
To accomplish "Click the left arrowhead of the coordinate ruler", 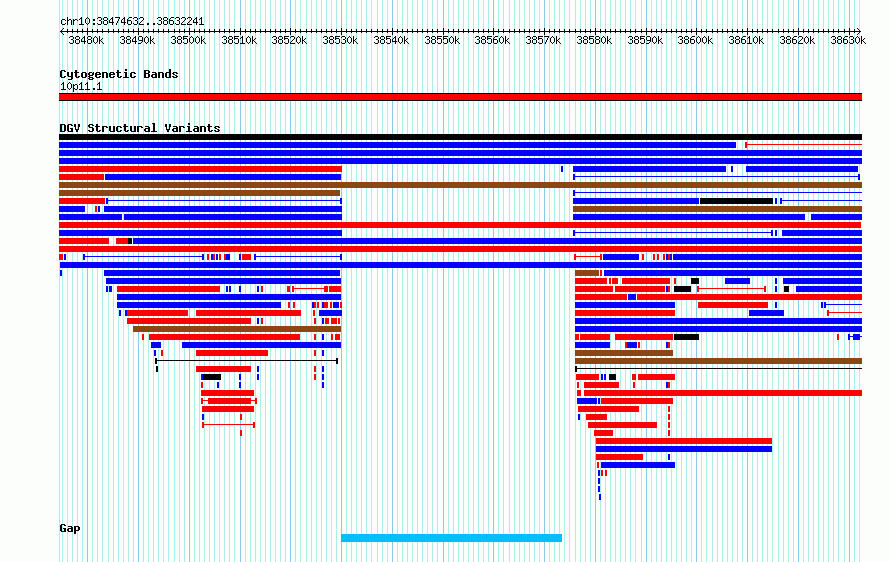I will pyautogui.click(x=62, y=31).
